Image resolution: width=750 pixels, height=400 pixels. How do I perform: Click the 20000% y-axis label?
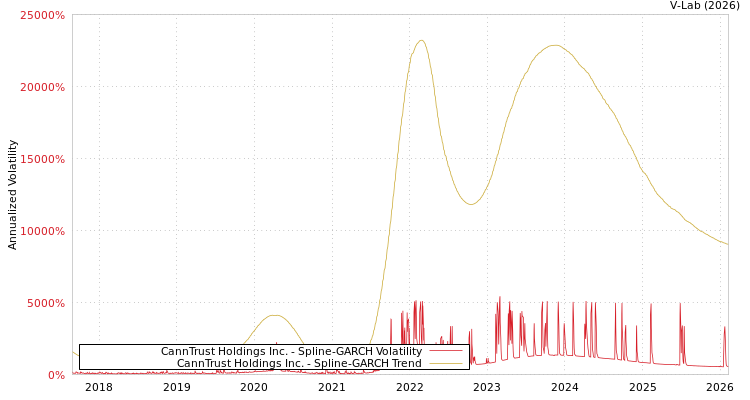[x=42, y=87]
